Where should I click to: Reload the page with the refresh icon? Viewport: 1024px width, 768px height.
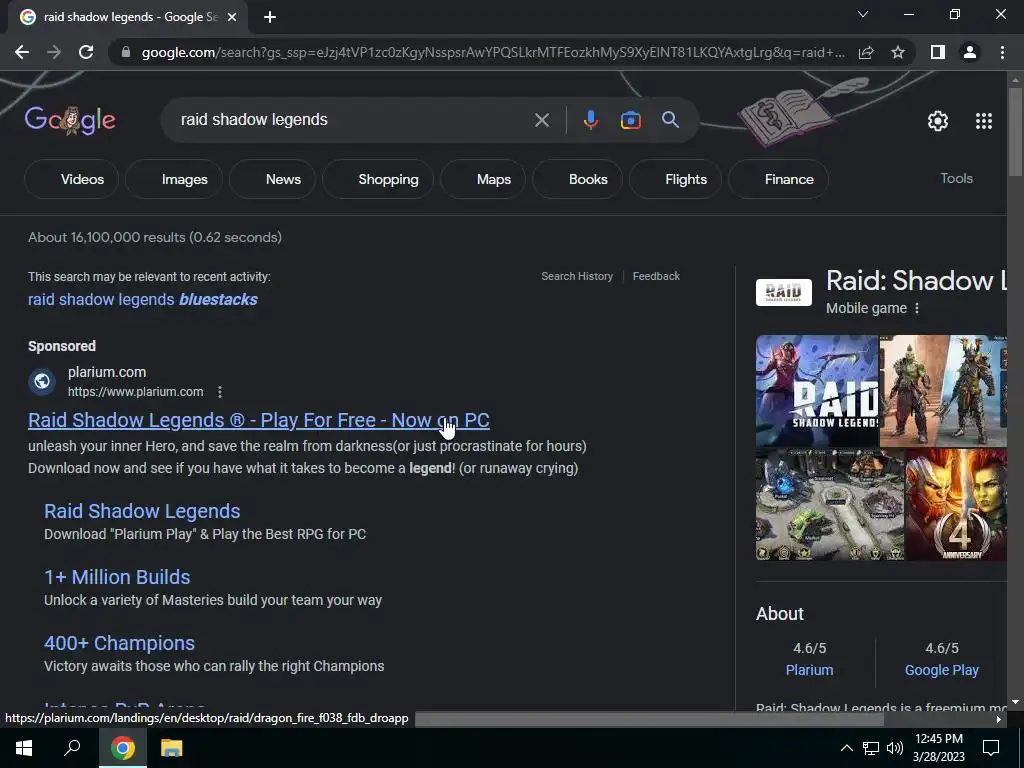point(86,52)
